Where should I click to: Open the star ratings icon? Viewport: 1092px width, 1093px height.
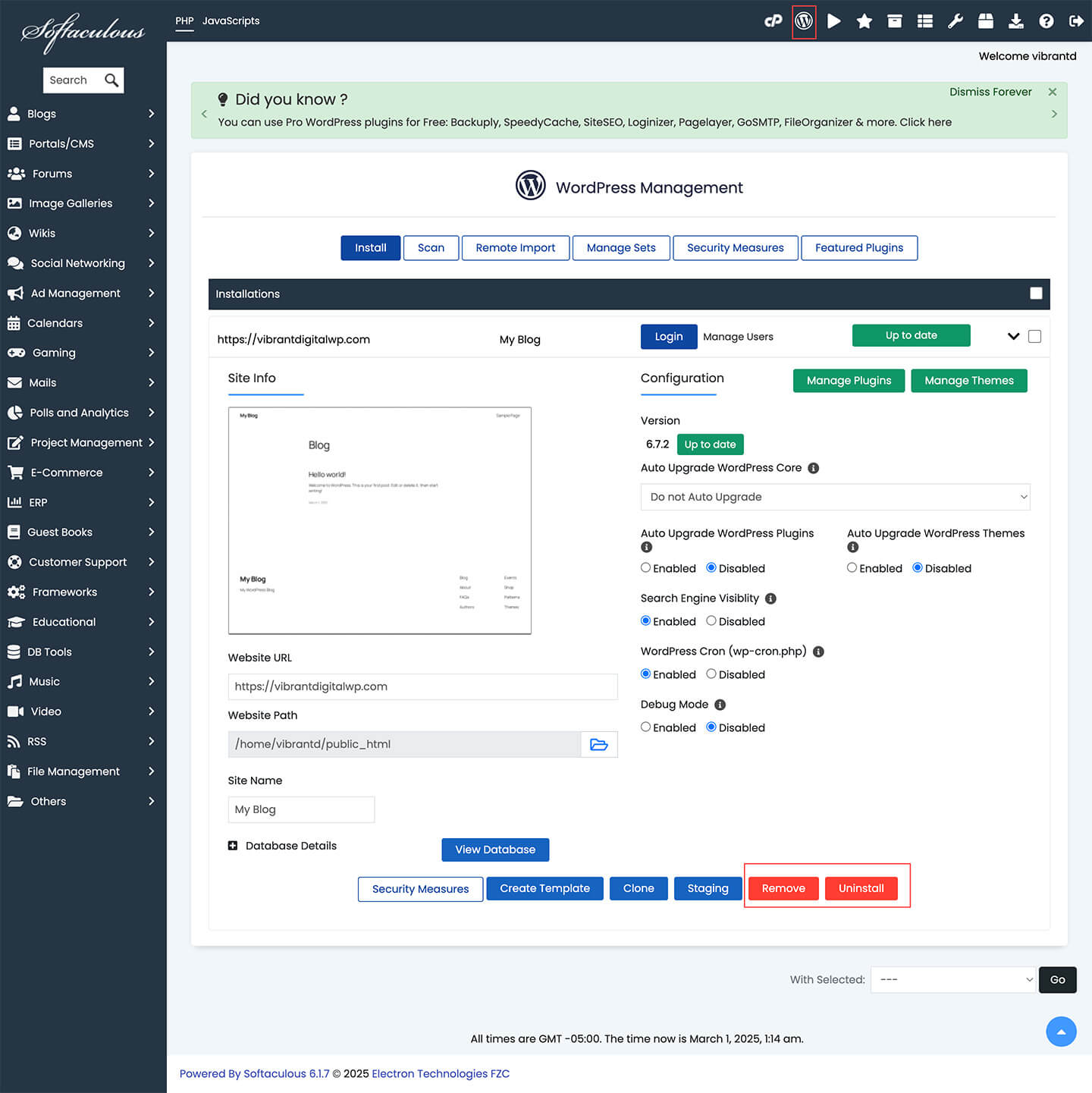[x=864, y=21]
